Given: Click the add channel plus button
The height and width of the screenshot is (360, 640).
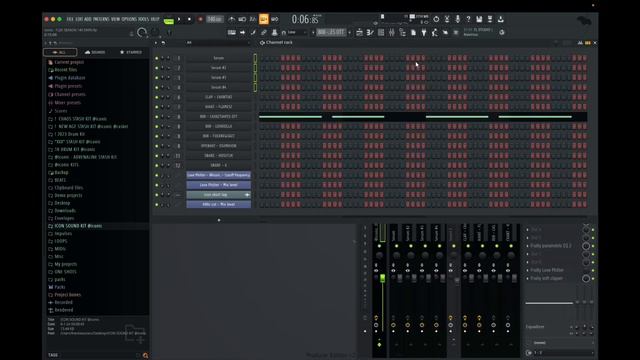Looking at the screenshot, I should pos(219,220).
